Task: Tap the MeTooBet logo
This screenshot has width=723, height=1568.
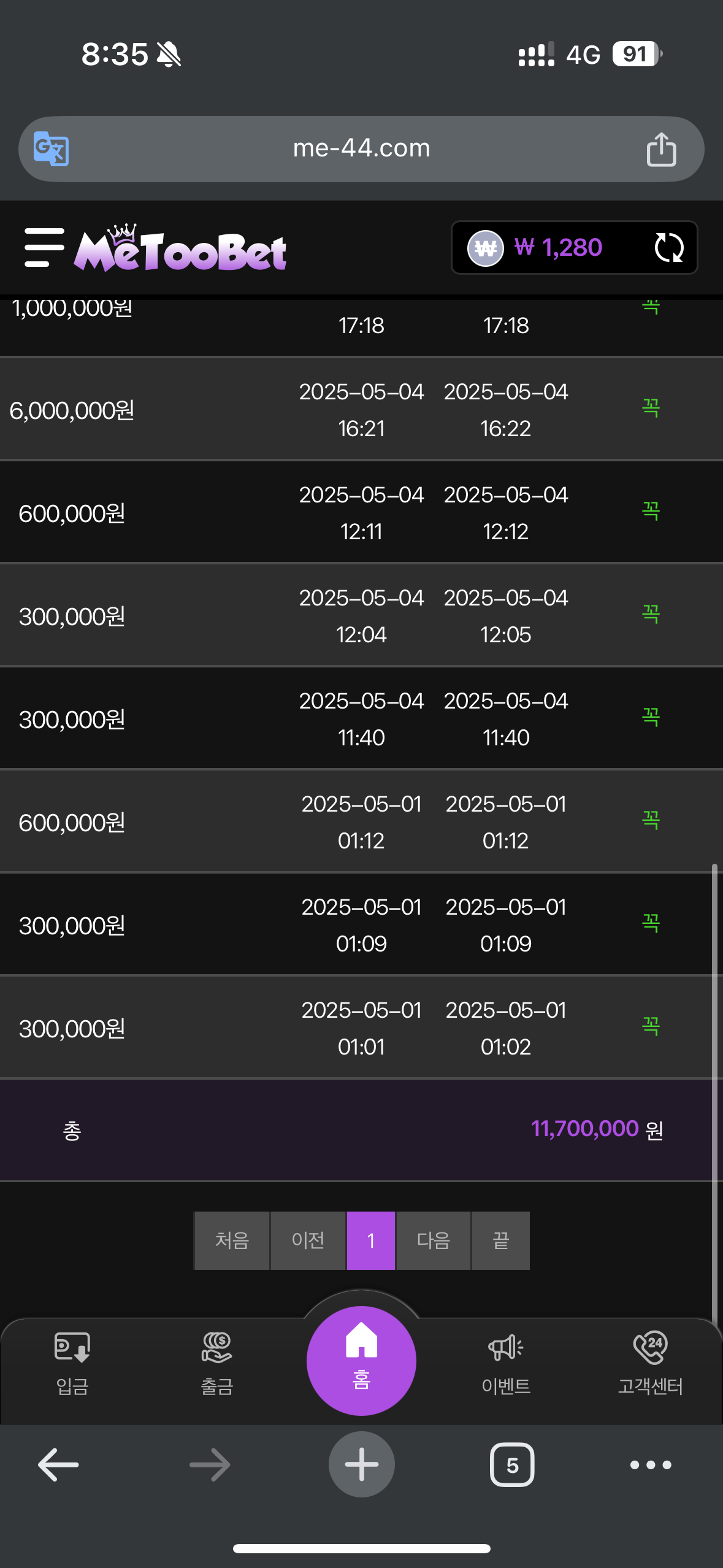Action: click(x=180, y=248)
